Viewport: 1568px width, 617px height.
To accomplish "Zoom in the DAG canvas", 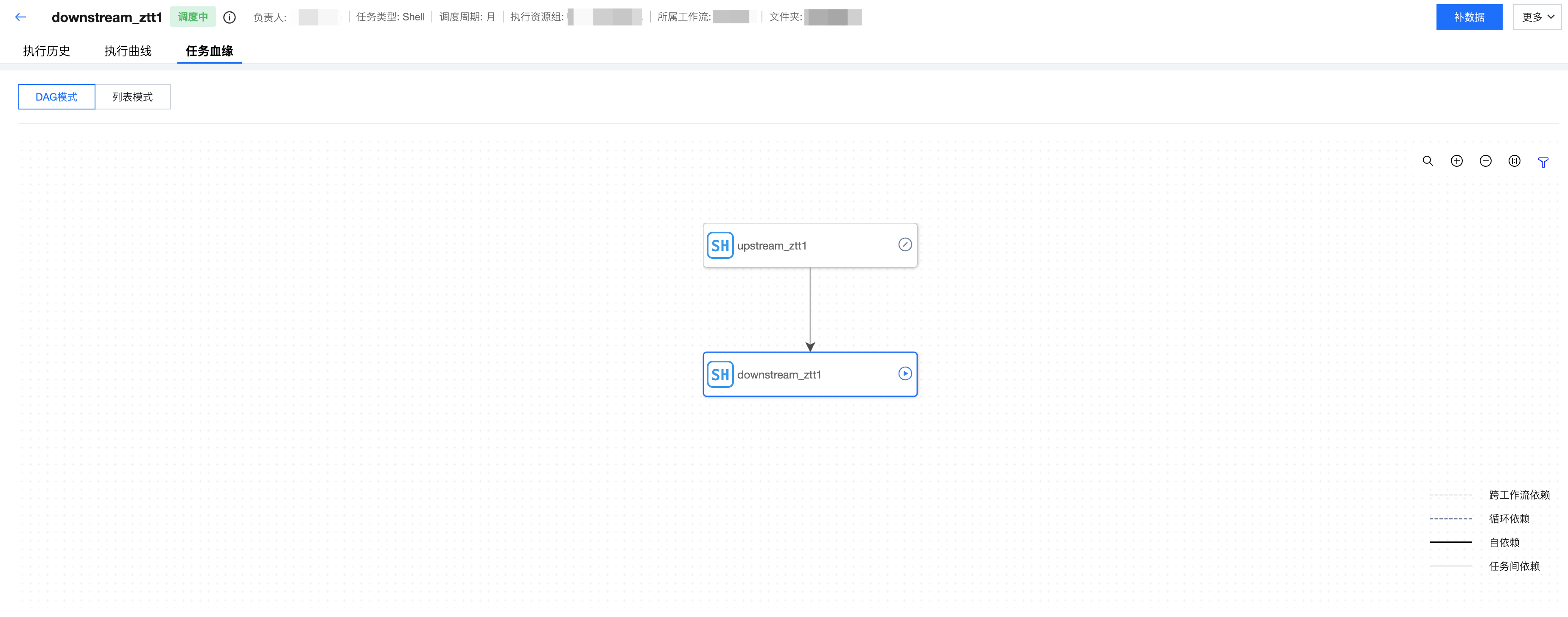I will pos(1456,161).
